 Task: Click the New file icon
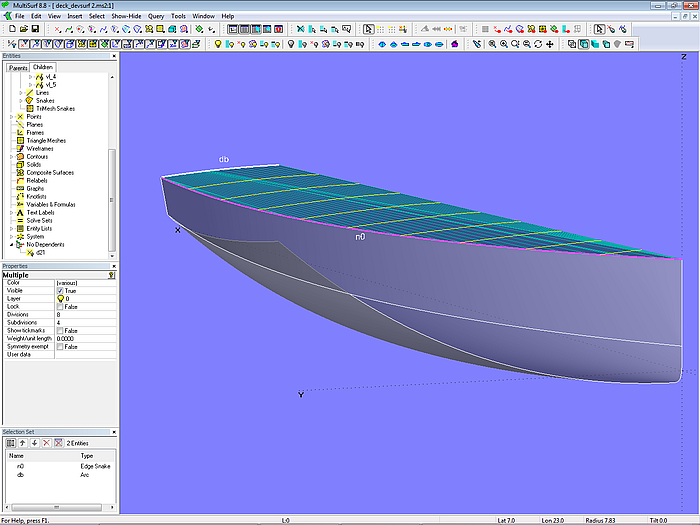[x=10, y=30]
